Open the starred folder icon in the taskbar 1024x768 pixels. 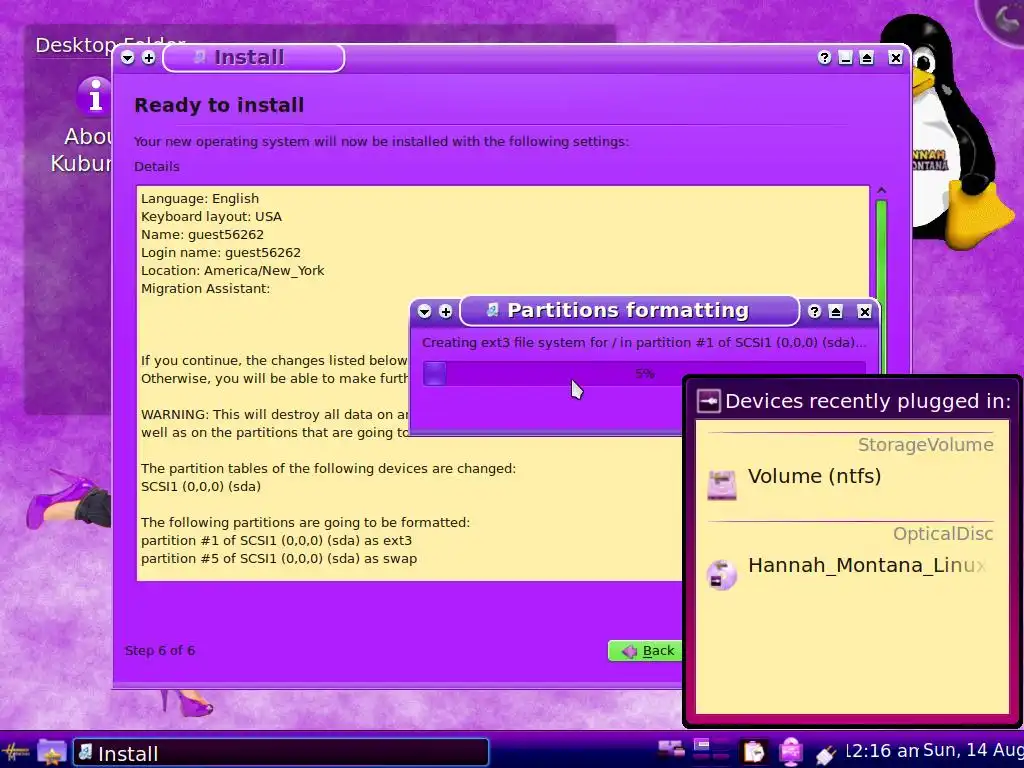click(x=51, y=752)
